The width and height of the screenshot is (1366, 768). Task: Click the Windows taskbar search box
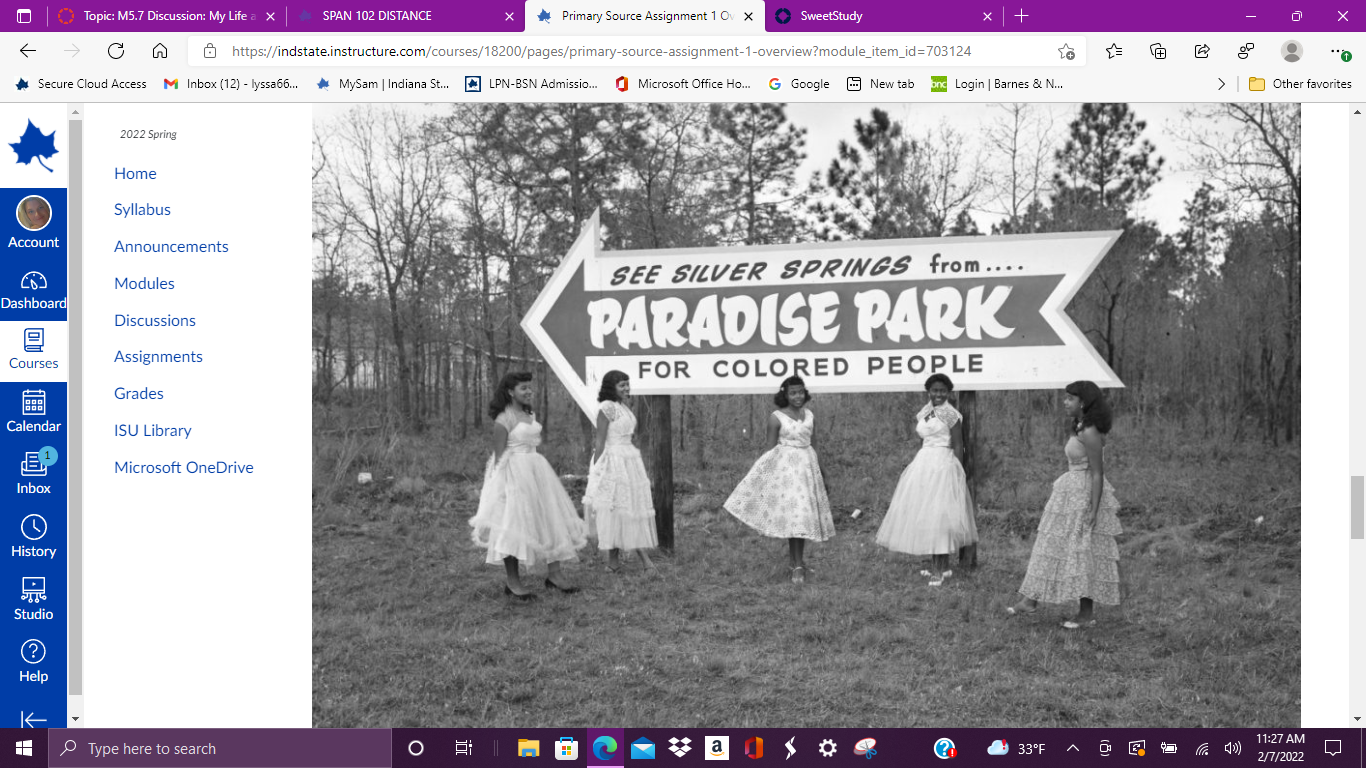coord(220,748)
